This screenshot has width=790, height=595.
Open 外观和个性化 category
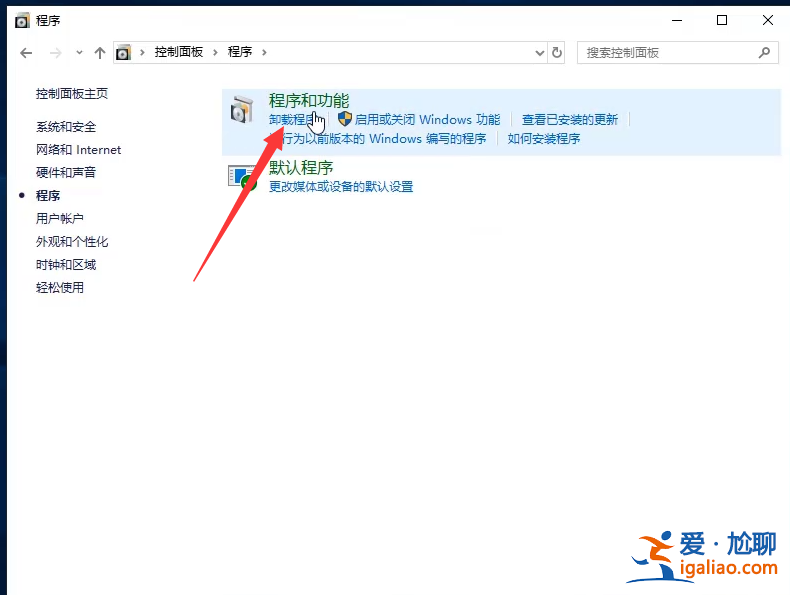click(72, 242)
